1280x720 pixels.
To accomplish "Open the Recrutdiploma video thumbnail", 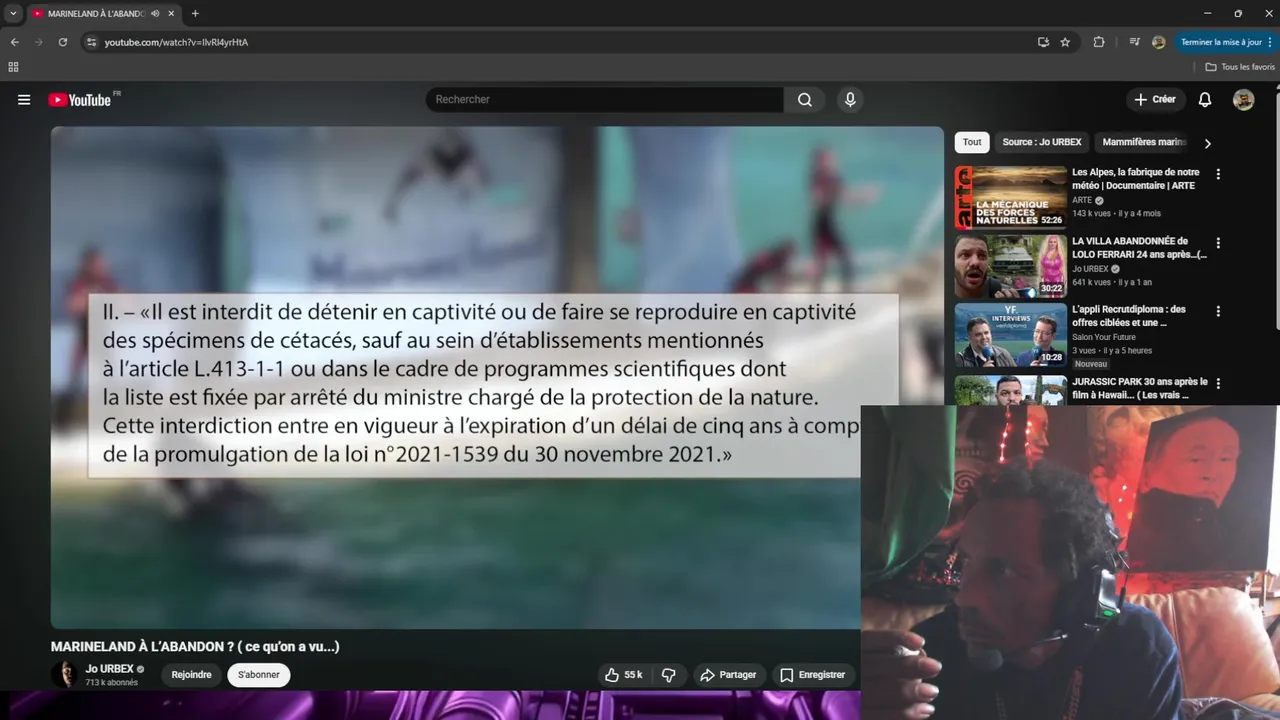I will coord(1011,336).
